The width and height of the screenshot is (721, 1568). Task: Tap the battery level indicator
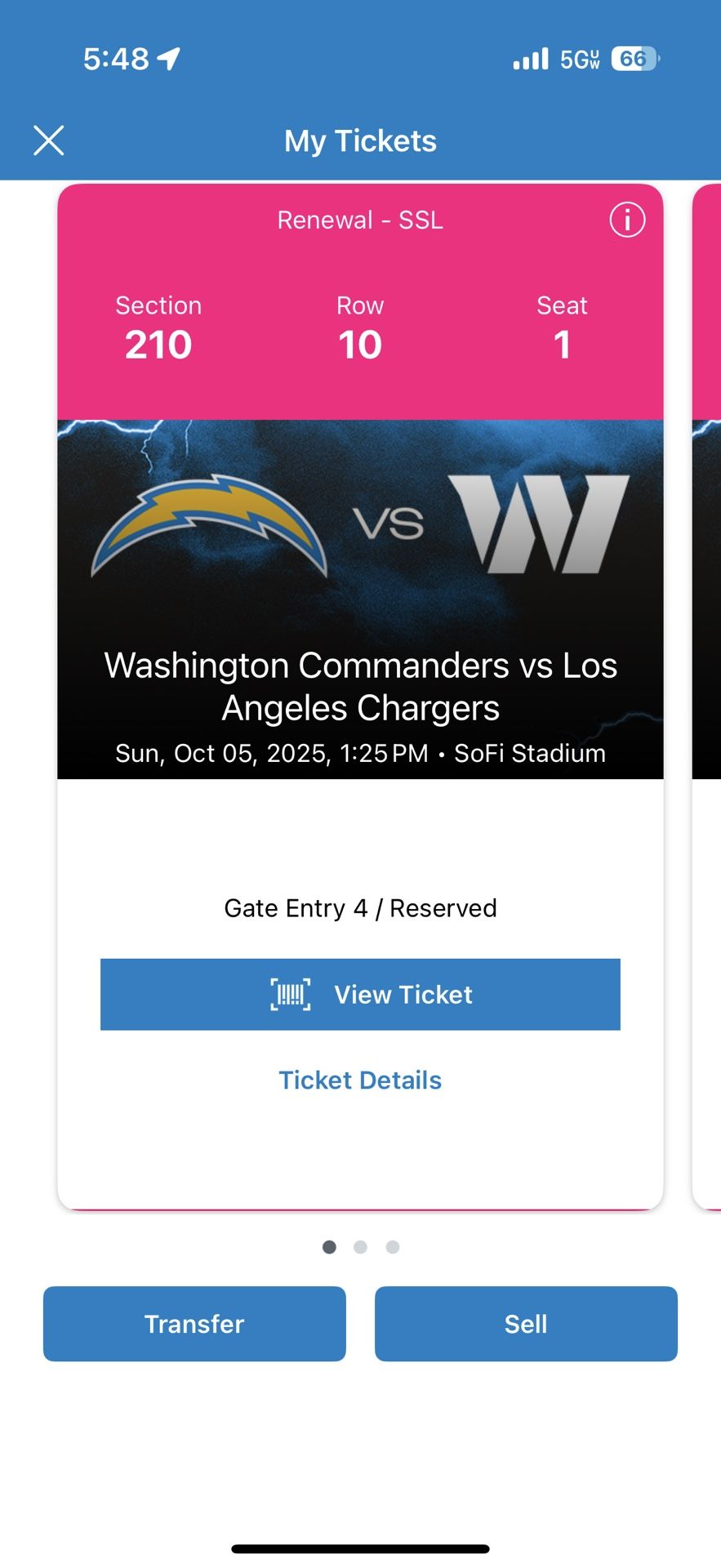click(635, 59)
